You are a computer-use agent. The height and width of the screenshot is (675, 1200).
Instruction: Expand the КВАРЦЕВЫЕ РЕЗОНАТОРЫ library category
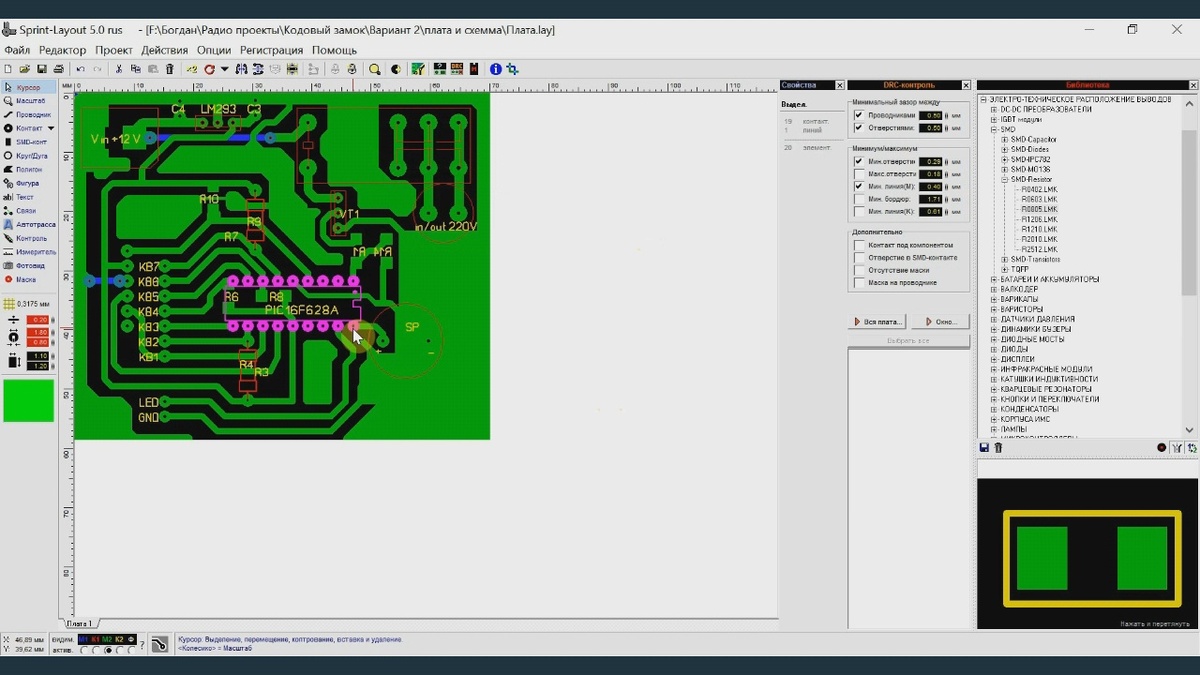pos(992,389)
